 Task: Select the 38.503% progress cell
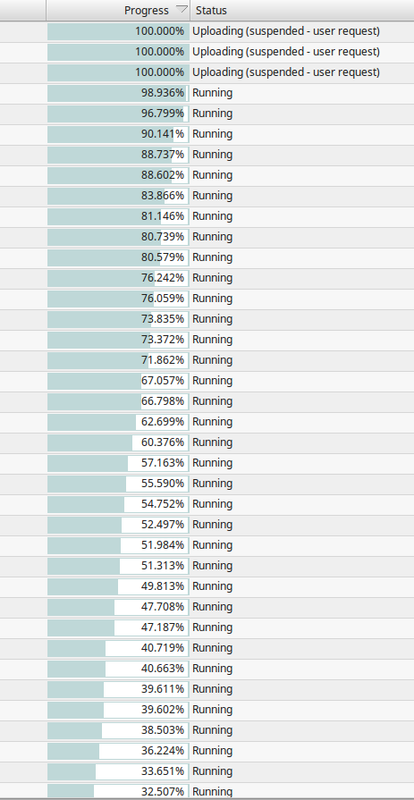tap(118, 730)
